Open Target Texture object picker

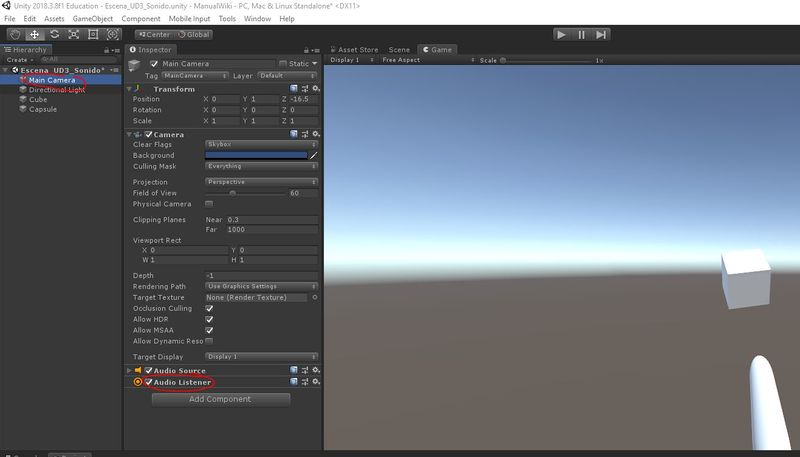[315, 297]
